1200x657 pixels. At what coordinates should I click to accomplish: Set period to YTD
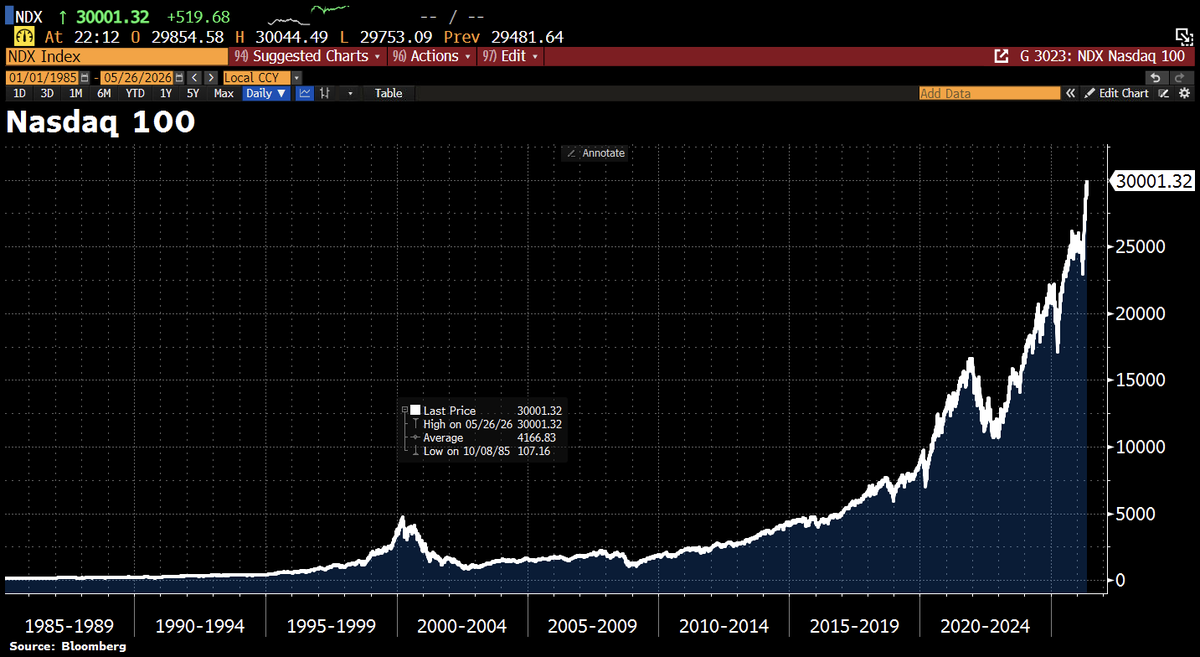coord(135,93)
